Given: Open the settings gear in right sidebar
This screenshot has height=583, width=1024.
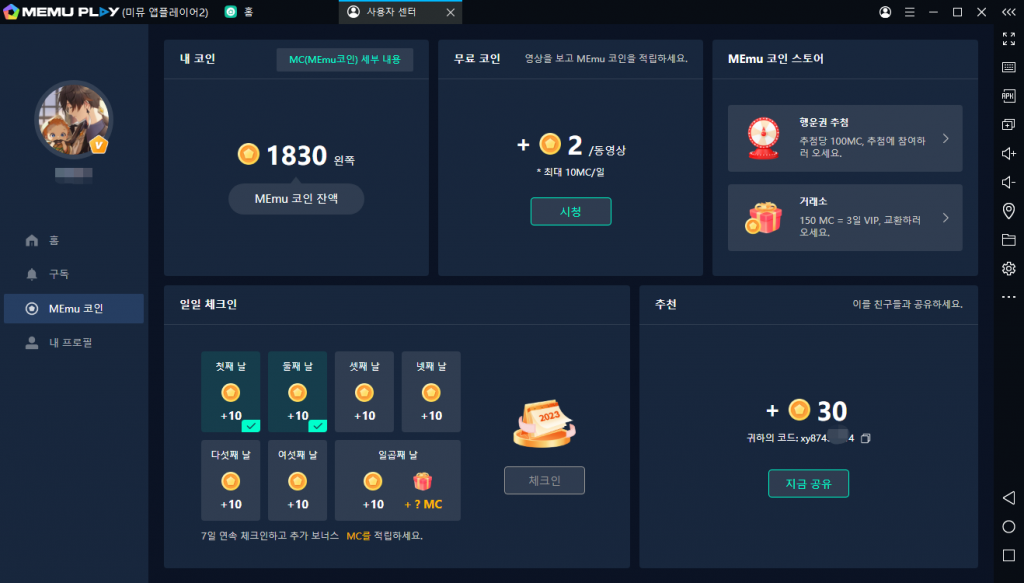Looking at the screenshot, I should 1008,268.
